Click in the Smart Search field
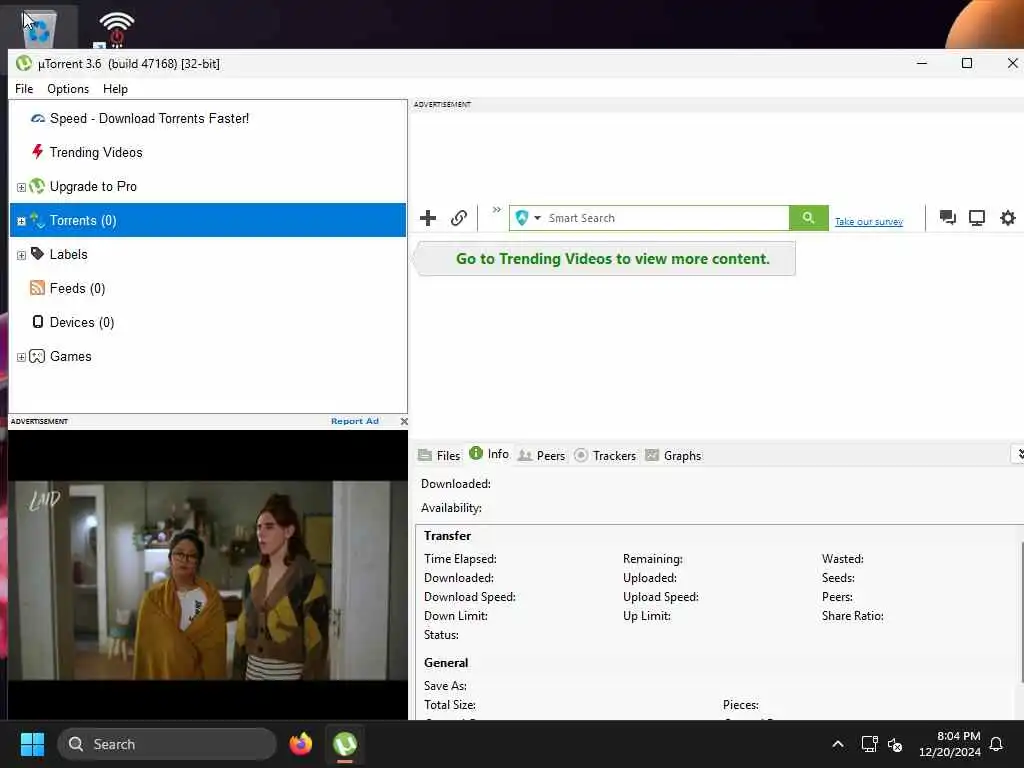Screen dimensions: 1024x768 click(x=666, y=218)
